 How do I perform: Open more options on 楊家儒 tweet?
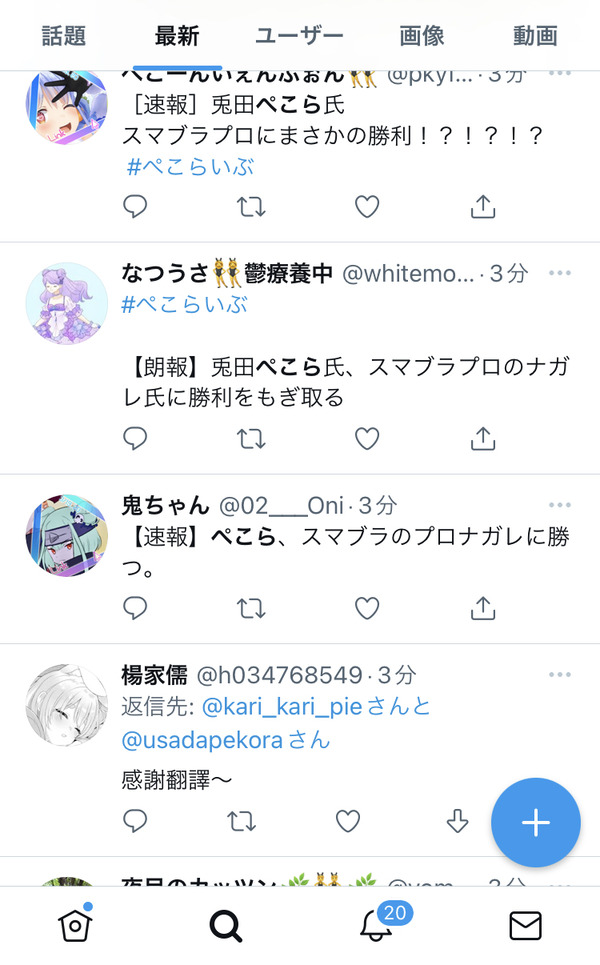coord(559,675)
